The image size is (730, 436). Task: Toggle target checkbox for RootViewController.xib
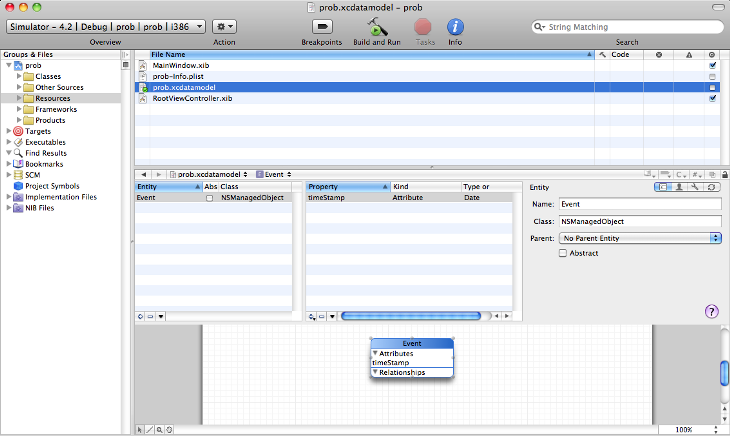click(712, 98)
